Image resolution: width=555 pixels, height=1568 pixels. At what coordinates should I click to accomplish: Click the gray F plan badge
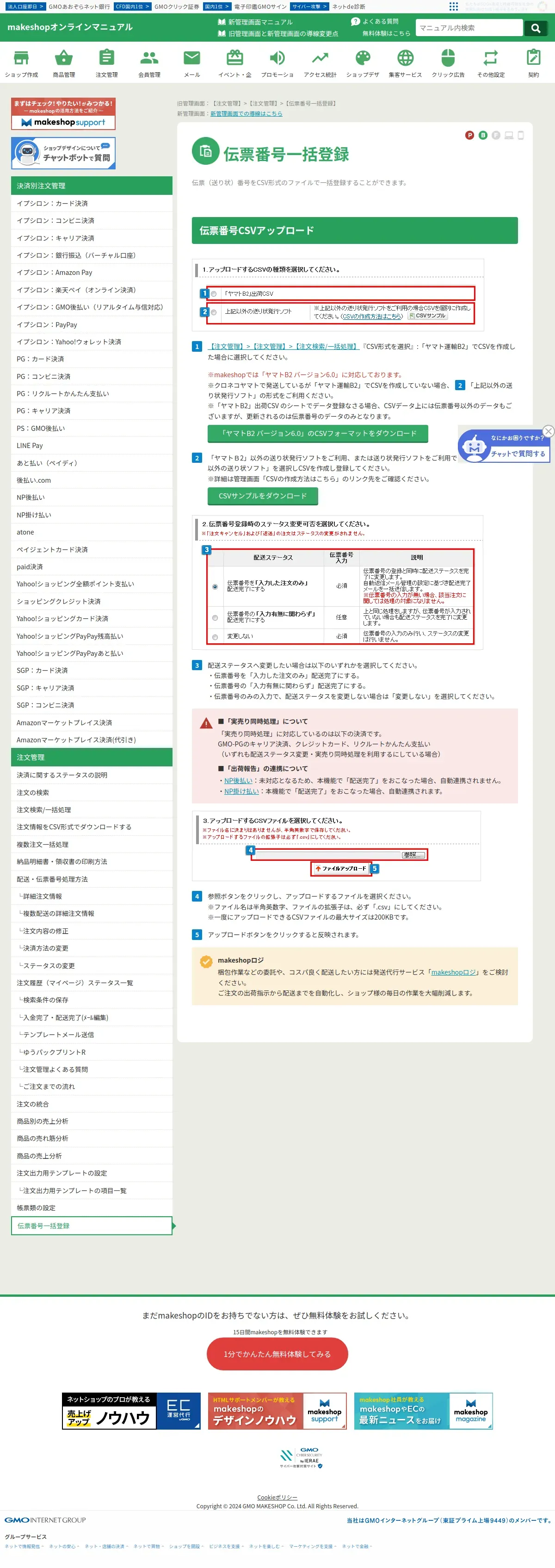coord(496,135)
